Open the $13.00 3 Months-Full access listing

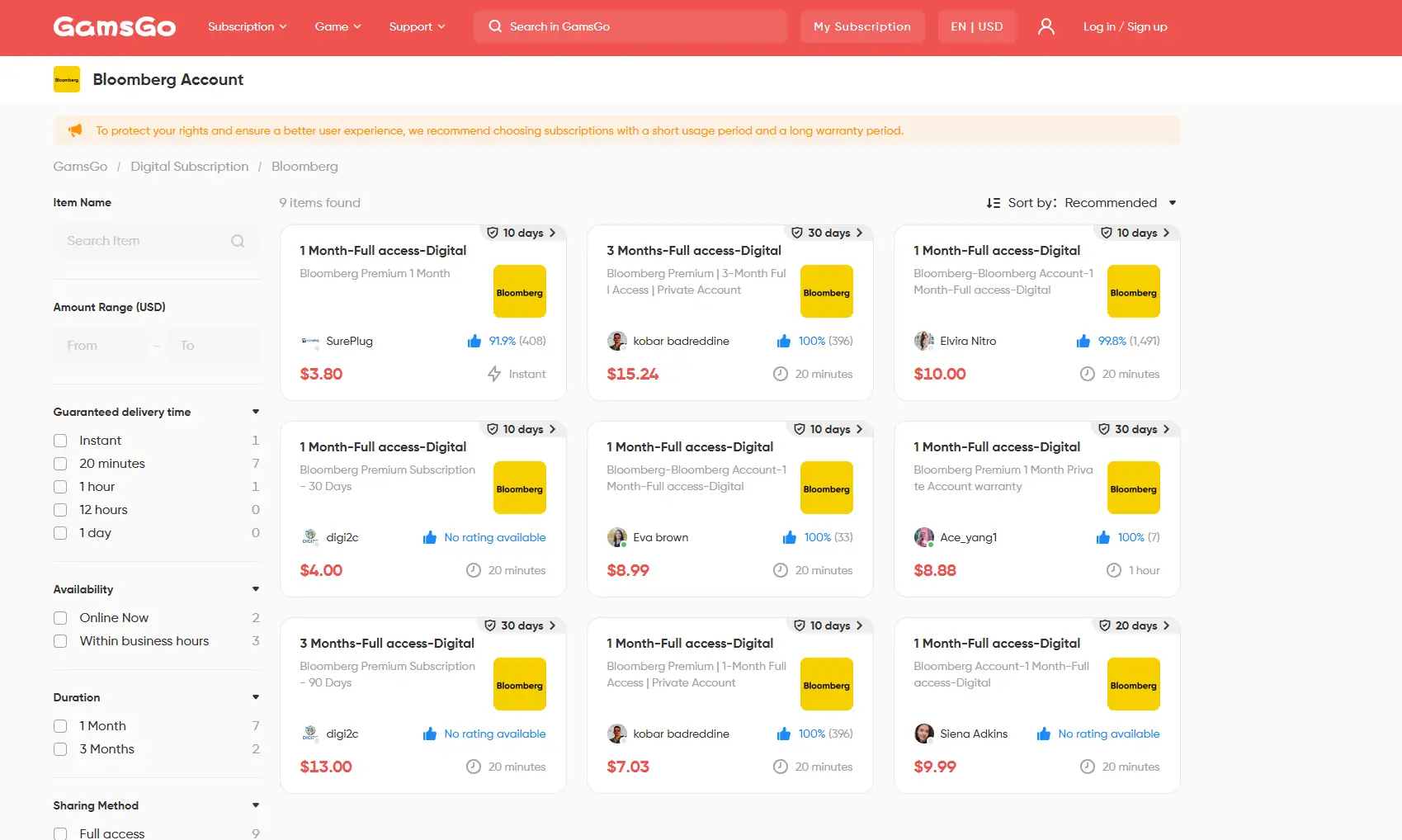tap(387, 644)
